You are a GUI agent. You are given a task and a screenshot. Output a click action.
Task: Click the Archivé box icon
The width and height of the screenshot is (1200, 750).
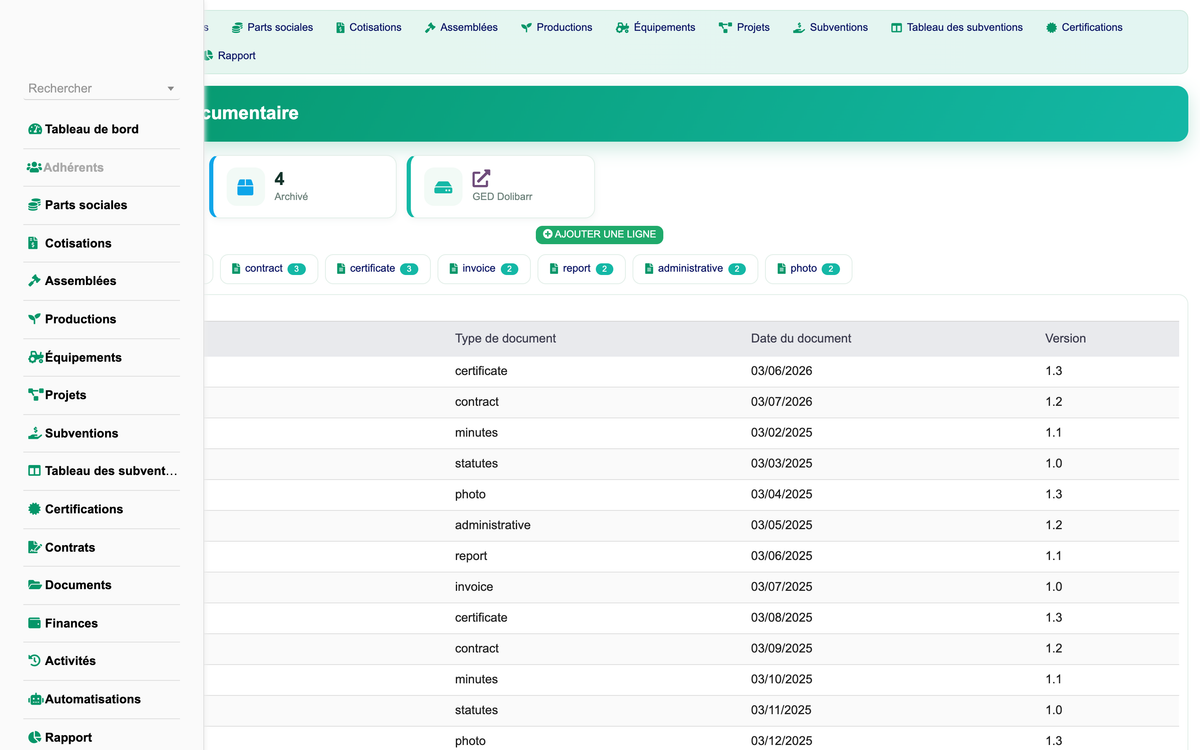coord(246,187)
